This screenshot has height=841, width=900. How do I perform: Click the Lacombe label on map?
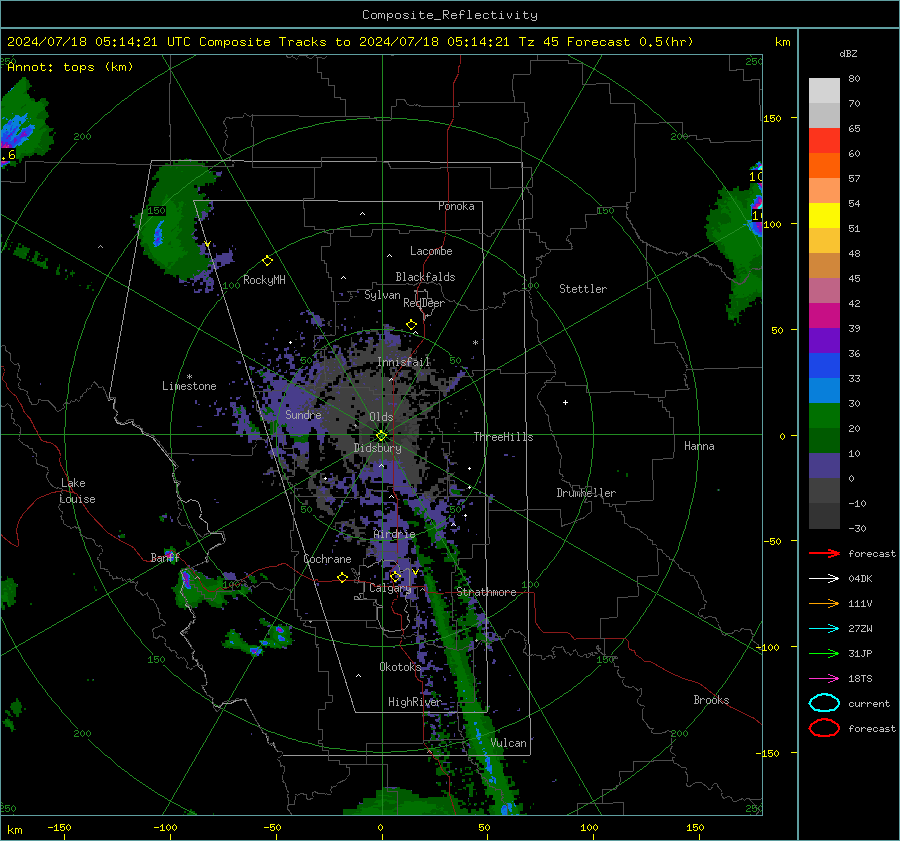[x=431, y=251]
